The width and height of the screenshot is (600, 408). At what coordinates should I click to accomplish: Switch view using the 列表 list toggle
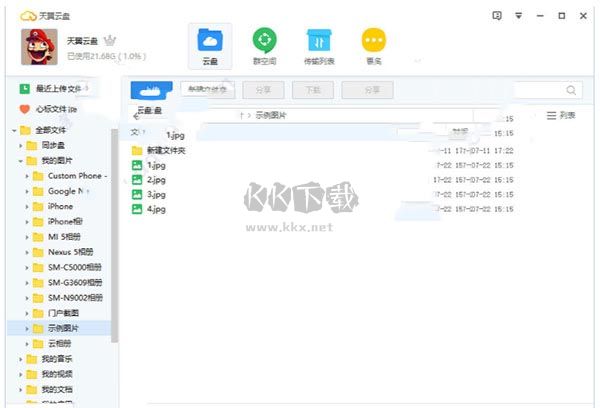click(561, 116)
